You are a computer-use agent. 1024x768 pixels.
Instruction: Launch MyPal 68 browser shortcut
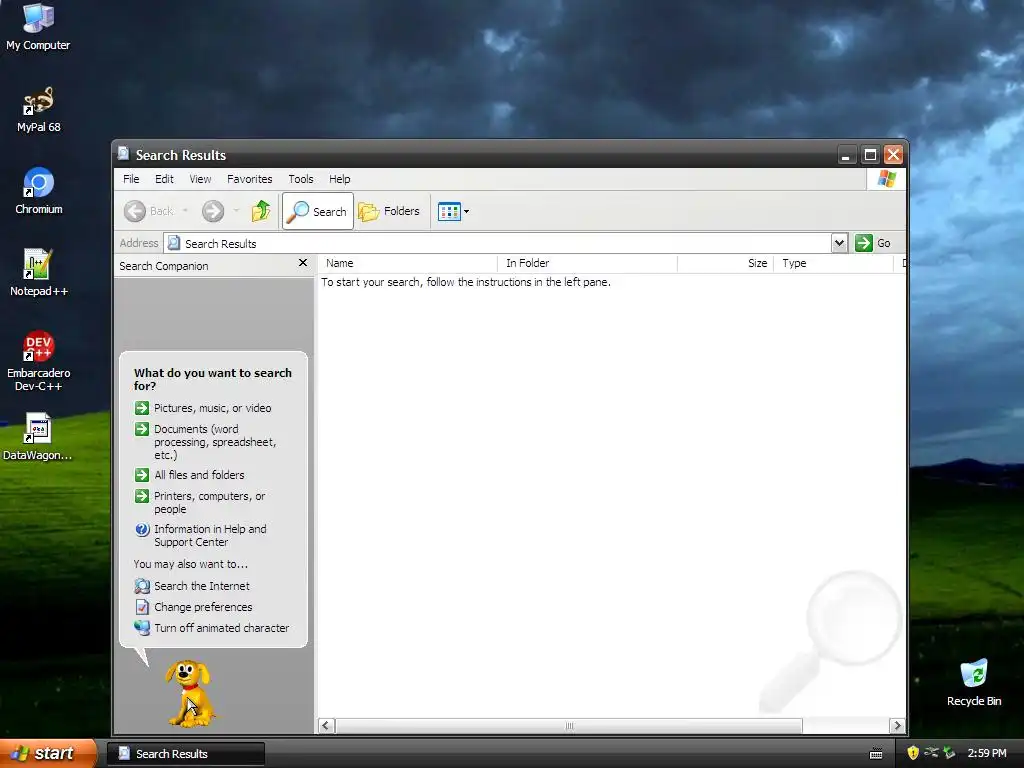click(38, 109)
